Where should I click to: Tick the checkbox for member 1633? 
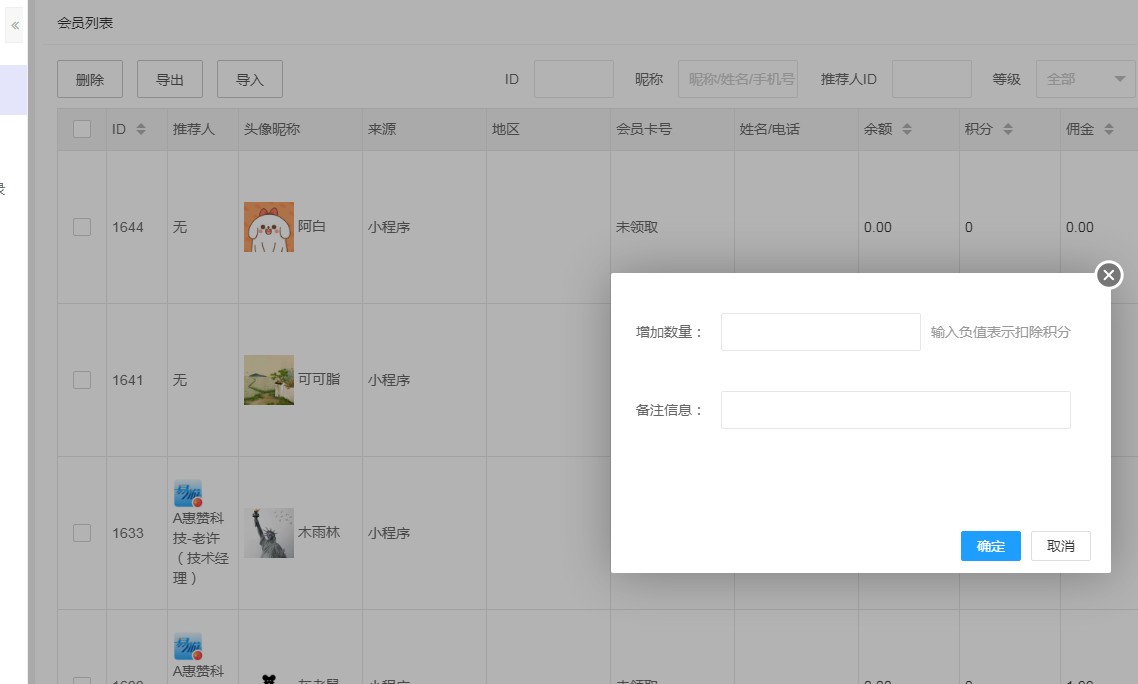(x=82, y=533)
